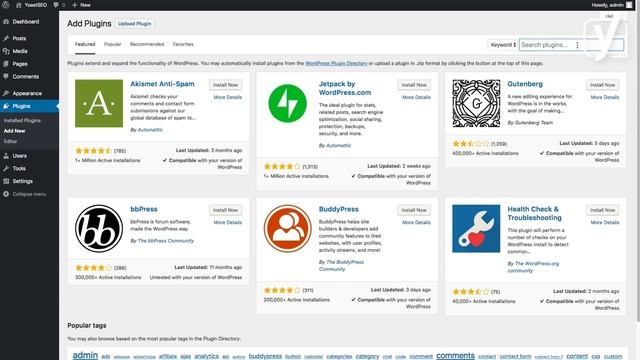Screen dimensions: 640x360
Task: Switch to the Popular tab
Action: (x=112, y=44)
